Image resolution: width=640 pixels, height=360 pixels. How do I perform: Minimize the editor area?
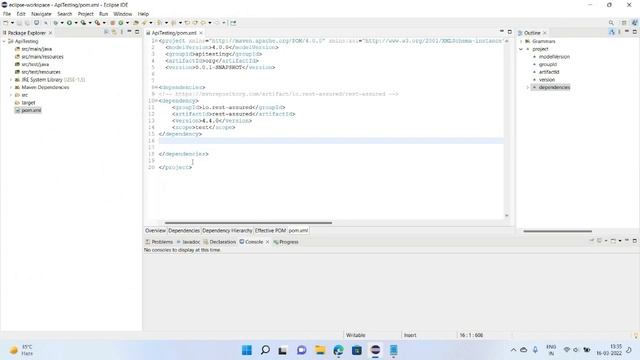pyautogui.click(x=502, y=31)
